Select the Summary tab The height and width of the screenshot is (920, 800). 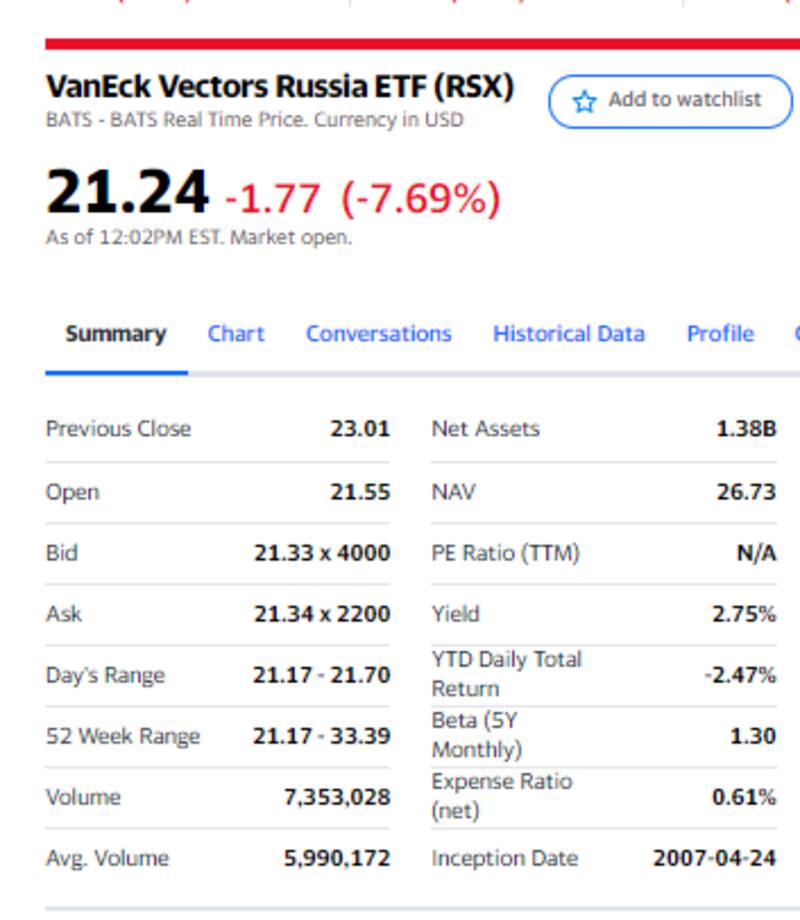[x=115, y=334]
